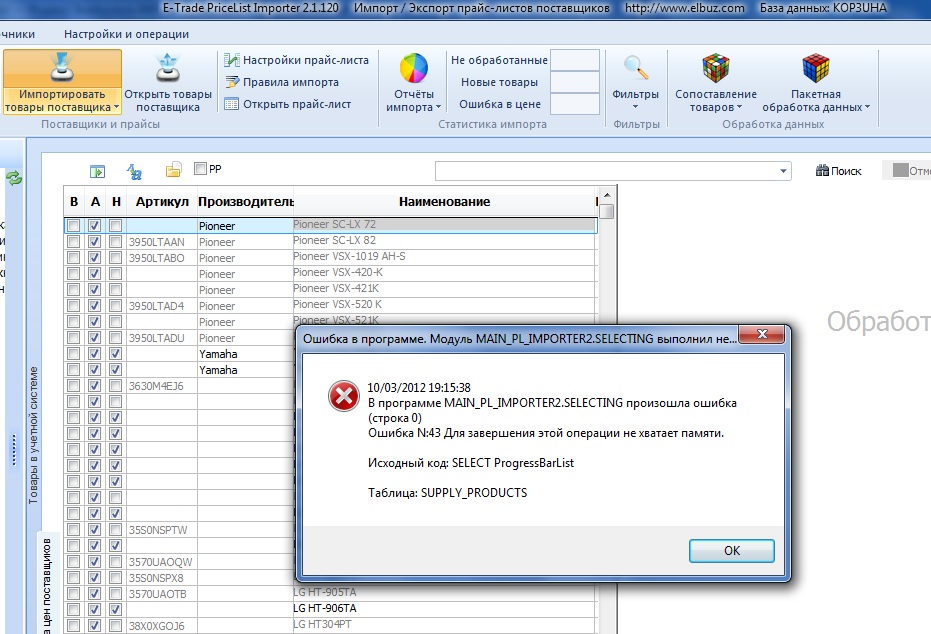Click the green refresh arrows icon
931x634 pixels.
(14, 177)
